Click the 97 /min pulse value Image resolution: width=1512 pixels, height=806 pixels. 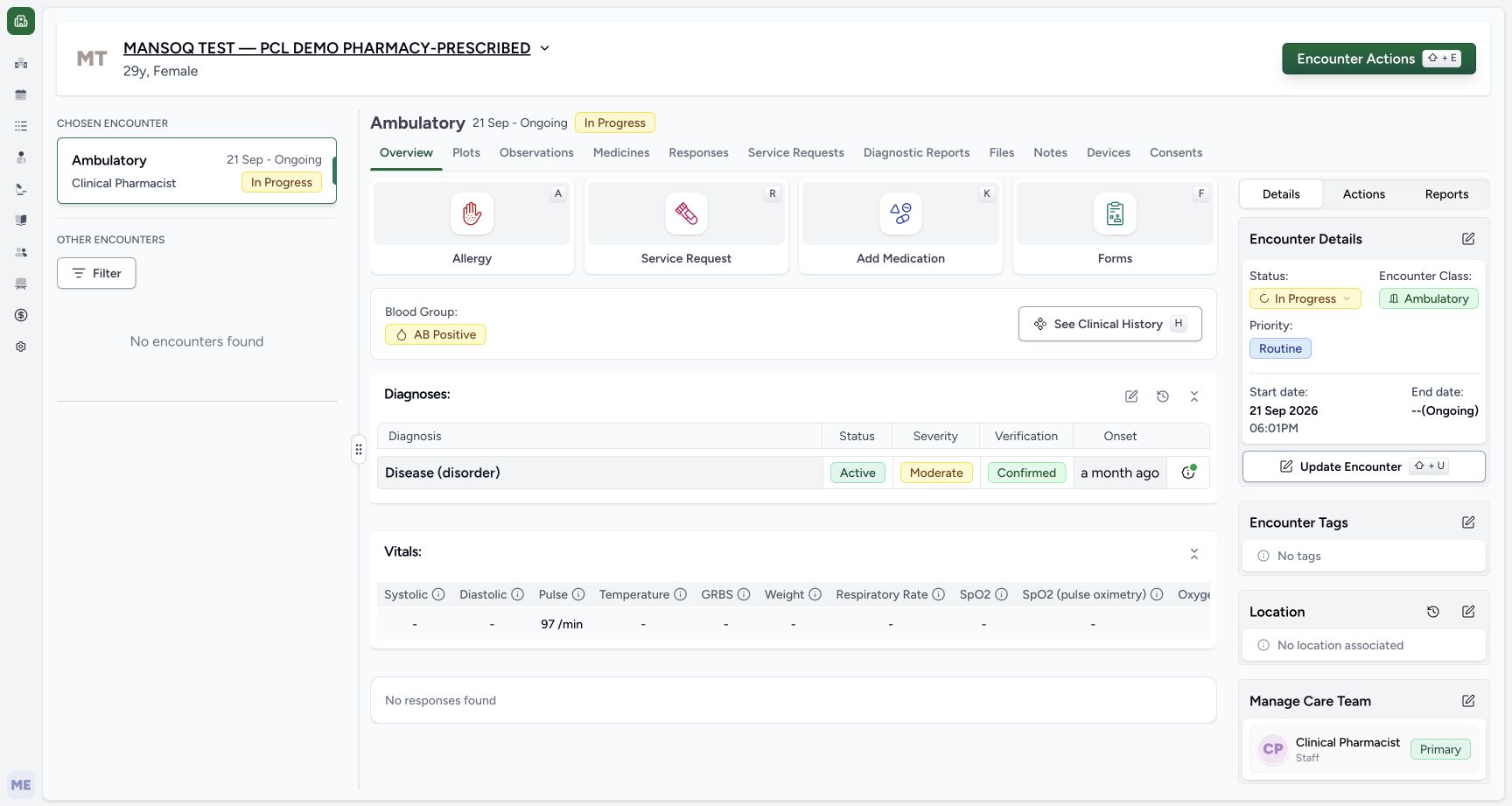(x=562, y=624)
